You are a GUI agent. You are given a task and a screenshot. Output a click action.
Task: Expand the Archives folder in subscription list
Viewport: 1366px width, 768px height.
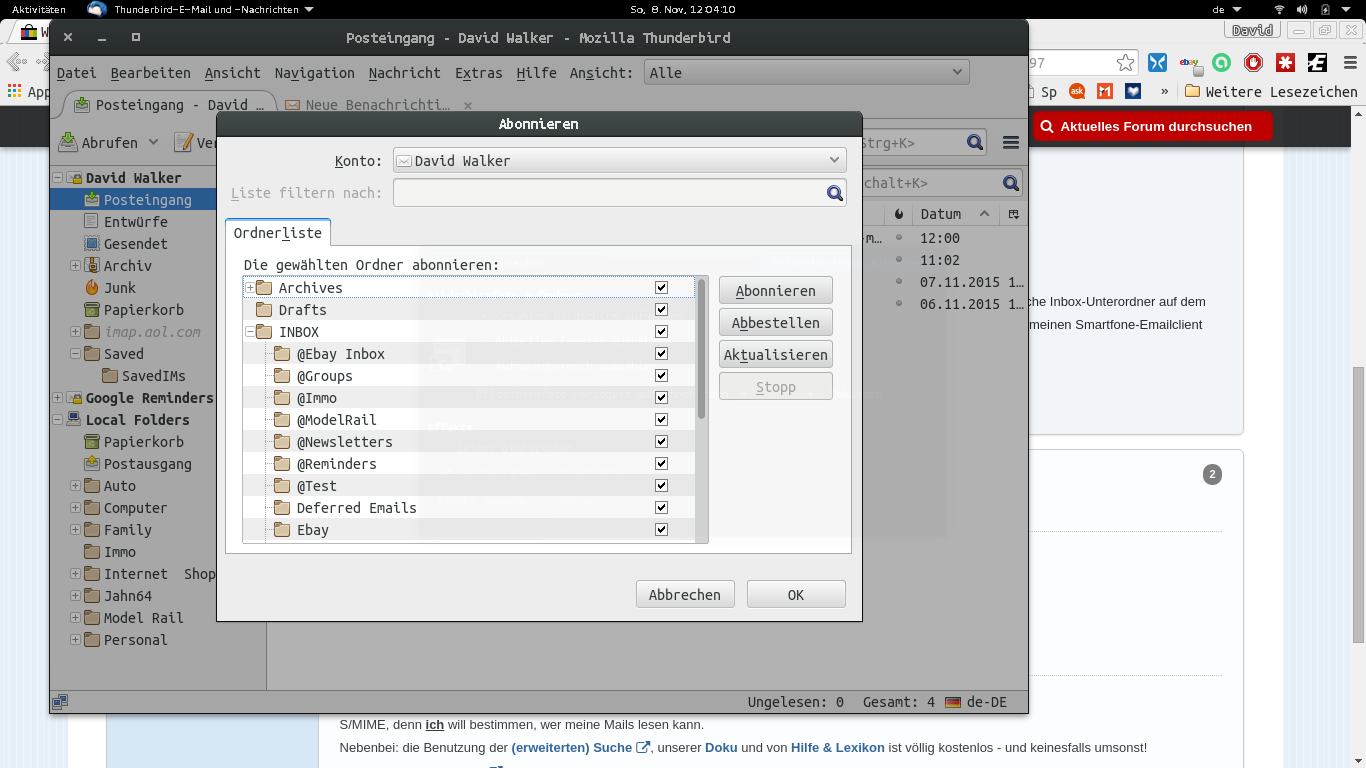(x=250, y=288)
